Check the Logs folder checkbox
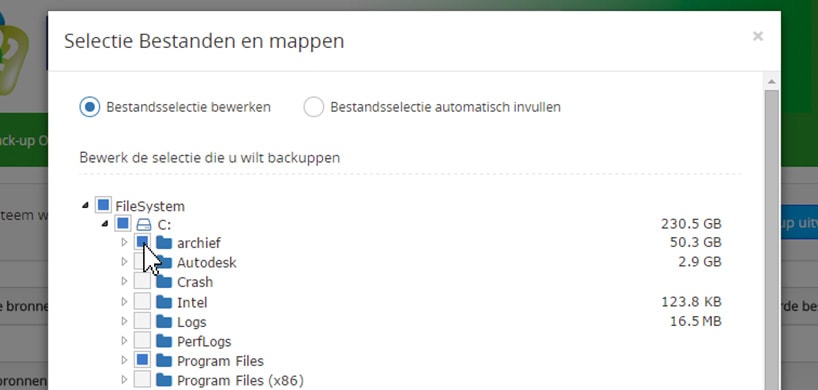 (x=142, y=321)
